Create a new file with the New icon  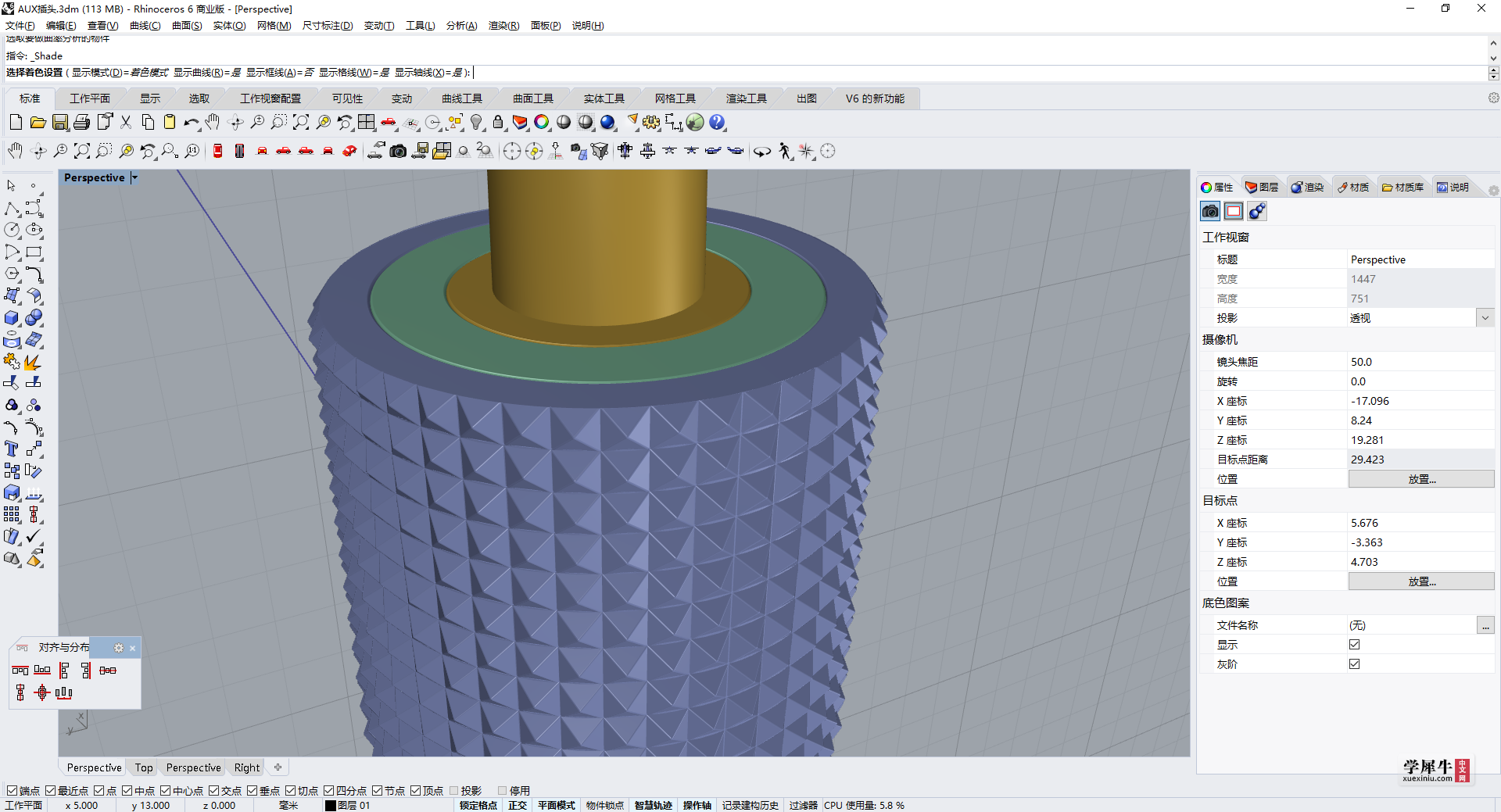(16, 122)
